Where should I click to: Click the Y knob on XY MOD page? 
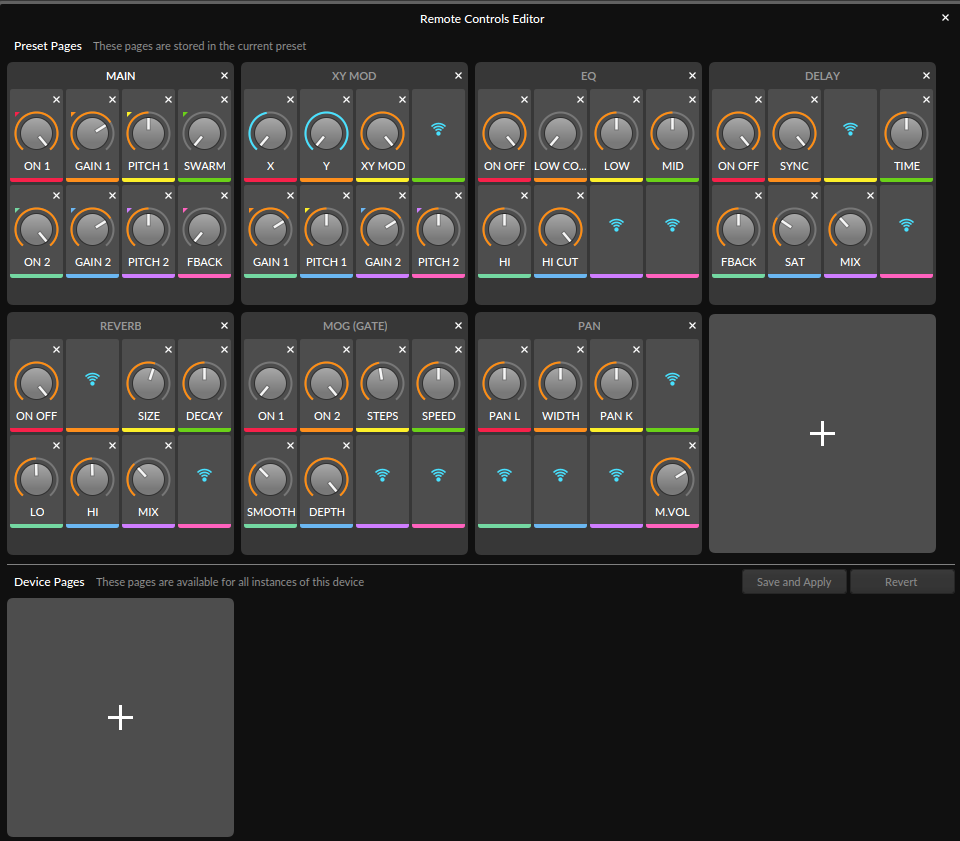[x=326, y=133]
